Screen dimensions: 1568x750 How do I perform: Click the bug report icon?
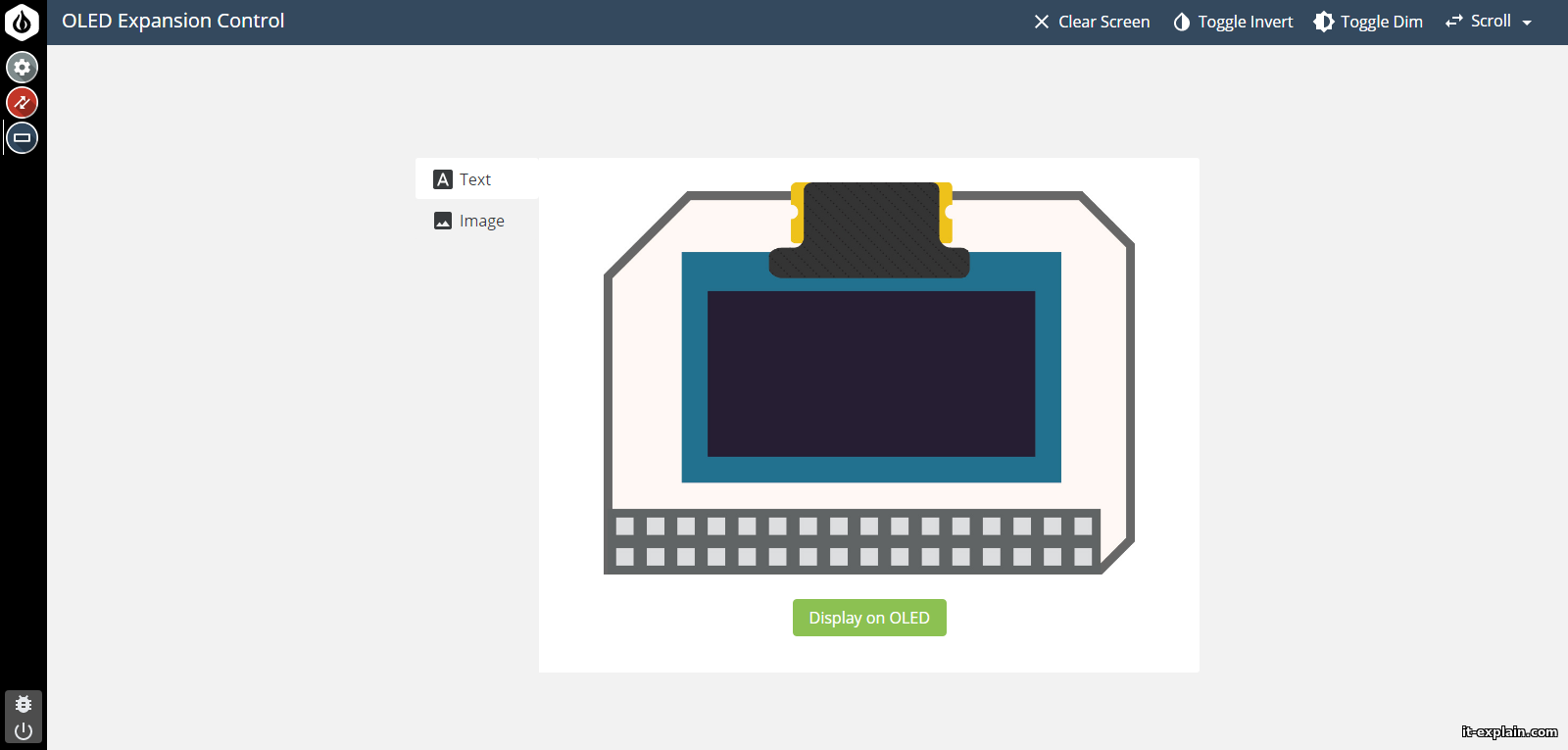[x=24, y=704]
